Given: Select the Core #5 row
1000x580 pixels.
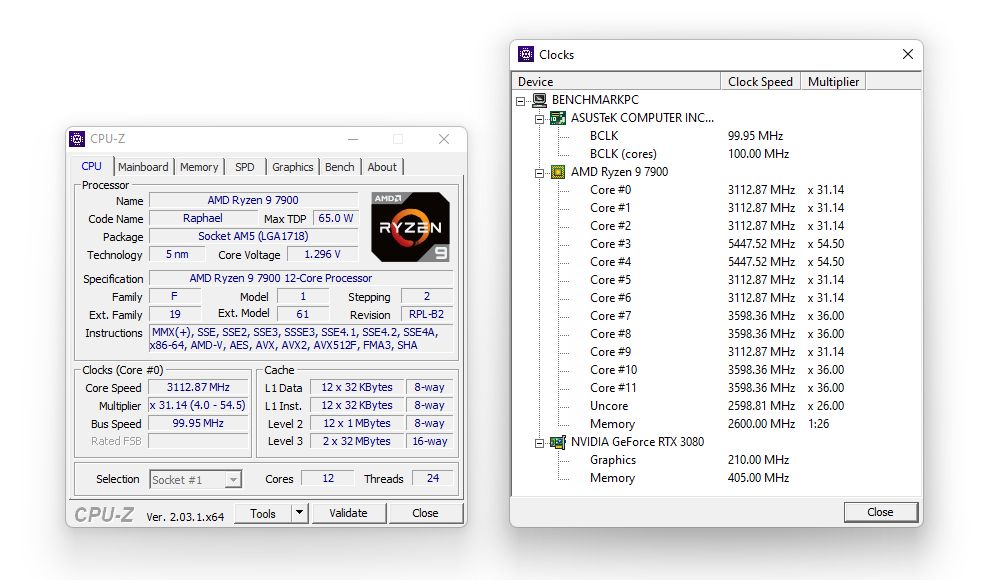Looking at the screenshot, I should [x=717, y=279].
